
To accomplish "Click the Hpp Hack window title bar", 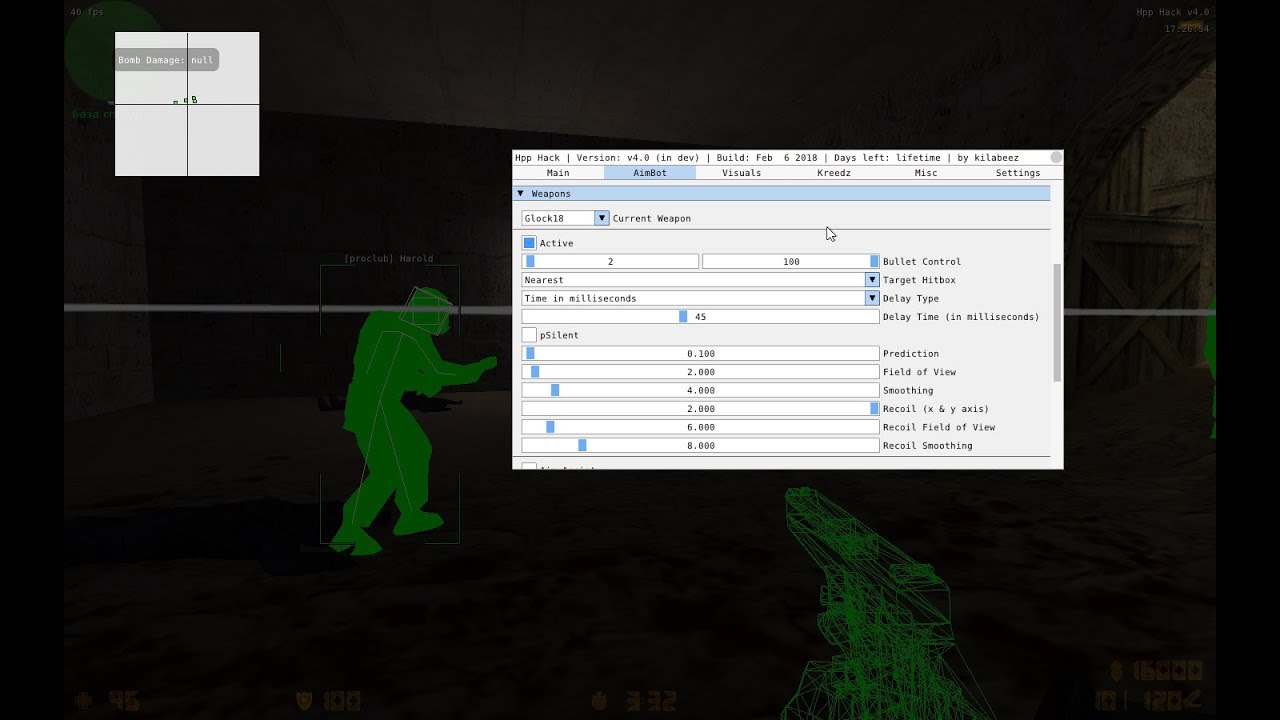I will point(787,158).
